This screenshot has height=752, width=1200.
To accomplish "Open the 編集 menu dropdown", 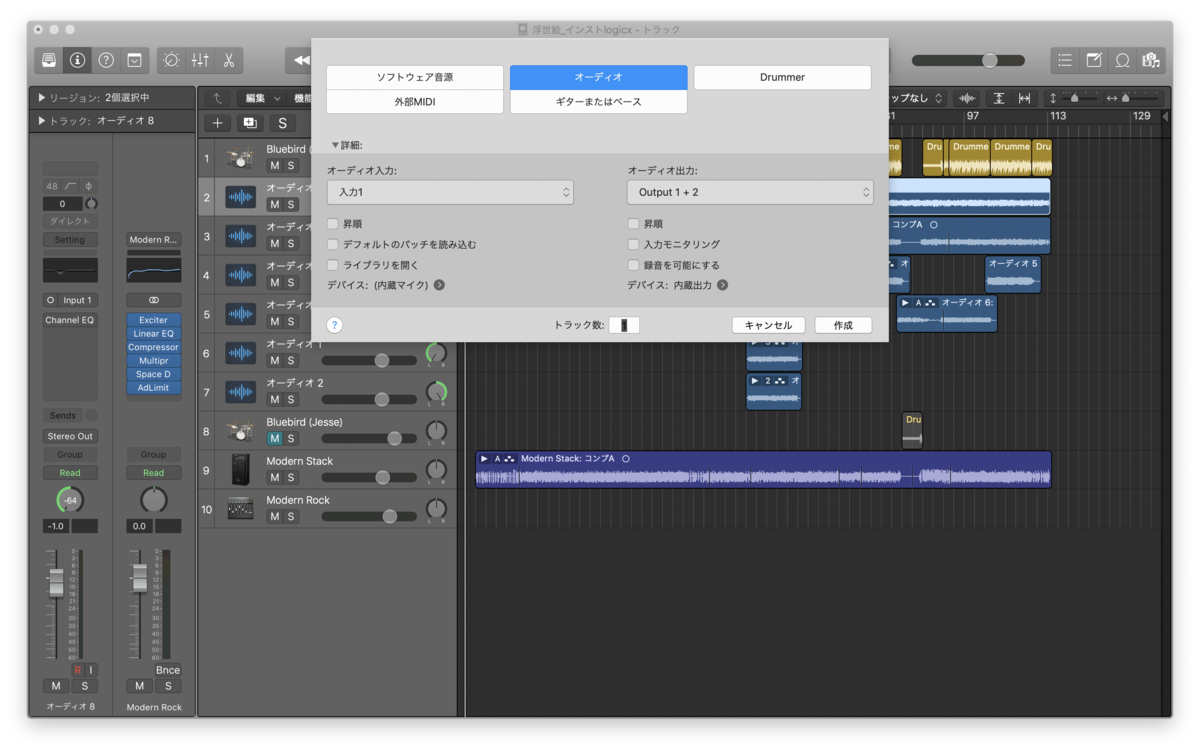I will pyautogui.click(x=263, y=98).
